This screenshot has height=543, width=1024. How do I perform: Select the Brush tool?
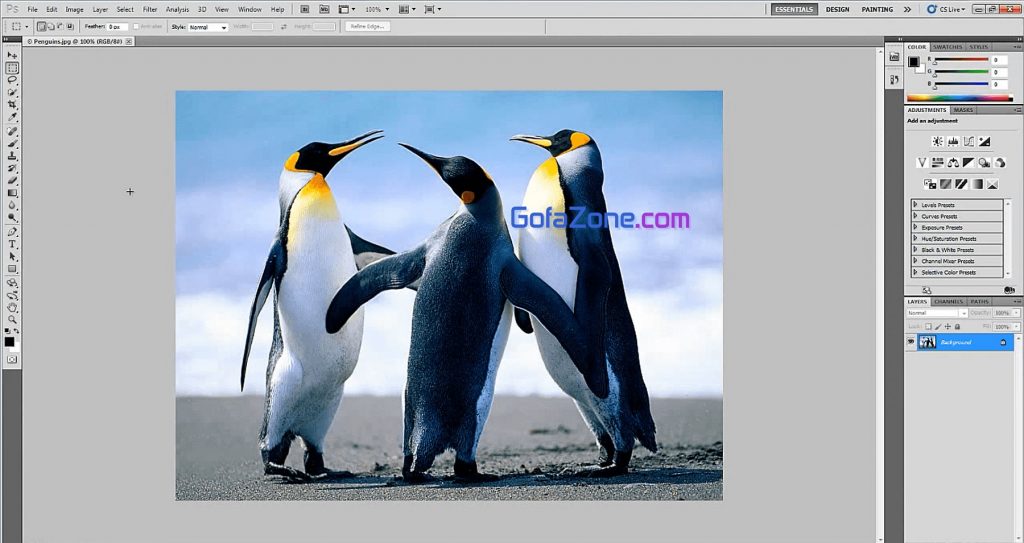(x=12, y=144)
